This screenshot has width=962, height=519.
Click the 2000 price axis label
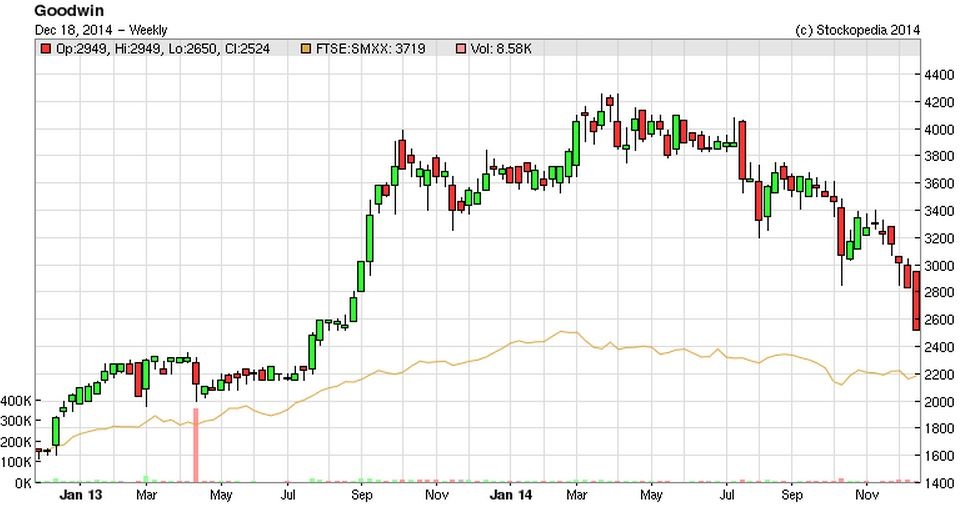[939, 402]
